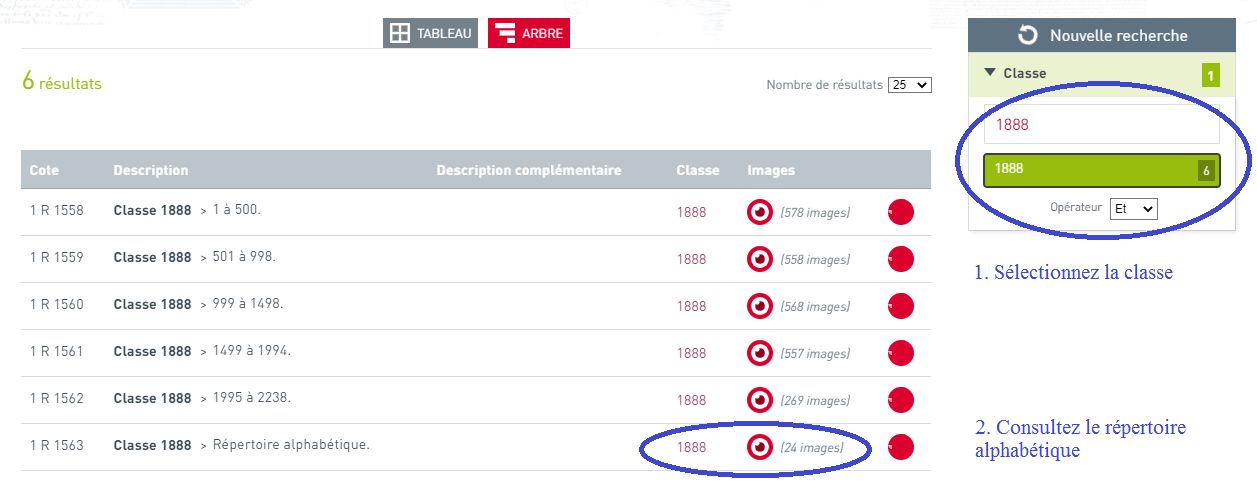Viewport: 1257px width, 487px height.
Task: Click 1888 class link in first row
Action: (x=691, y=212)
